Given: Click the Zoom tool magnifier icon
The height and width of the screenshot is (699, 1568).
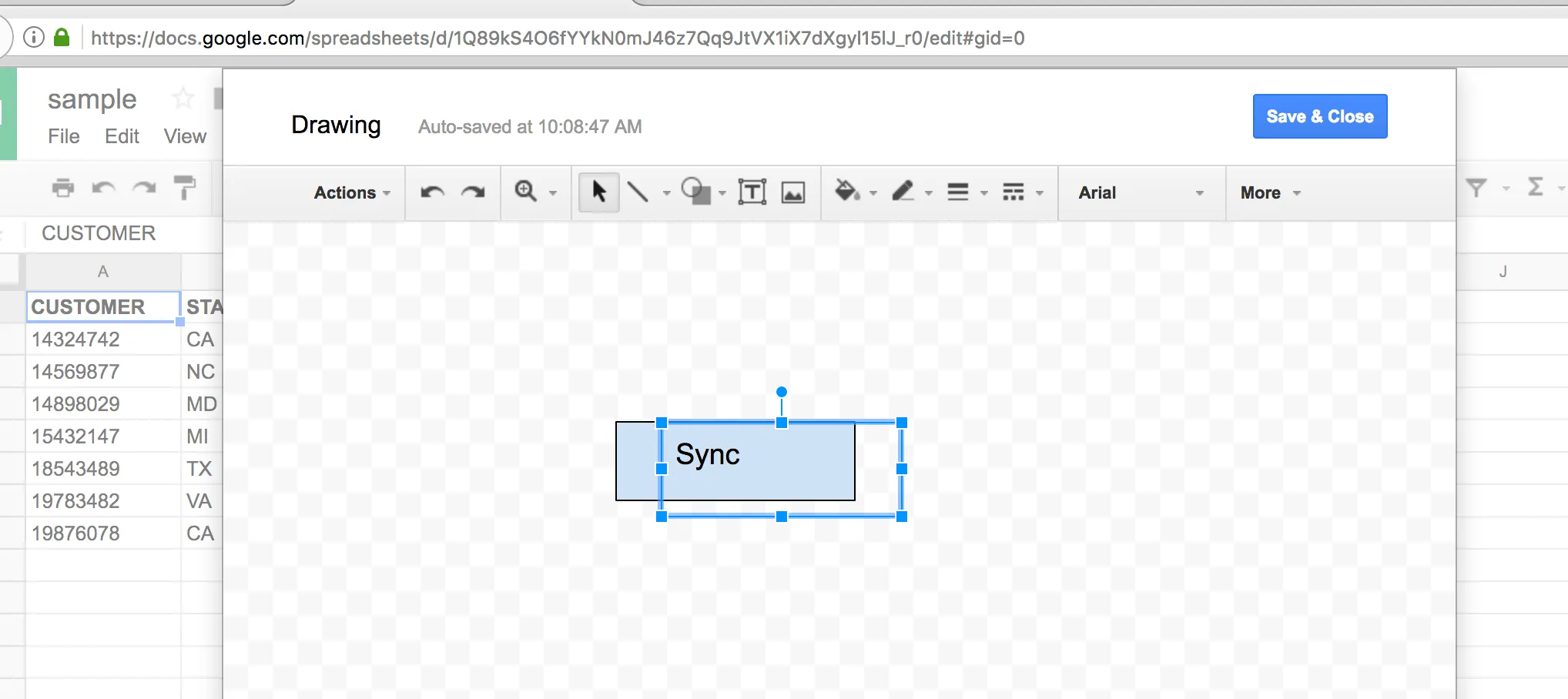Looking at the screenshot, I should pos(527,192).
